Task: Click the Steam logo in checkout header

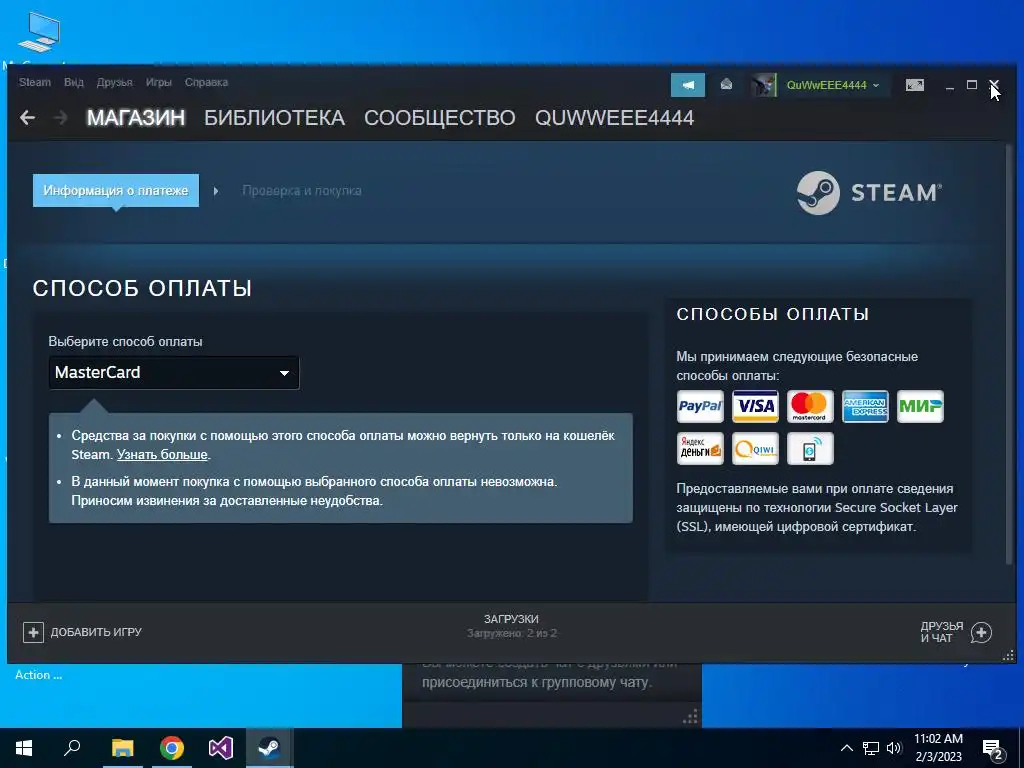Action: pyautogui.click(x=869, y=193)
